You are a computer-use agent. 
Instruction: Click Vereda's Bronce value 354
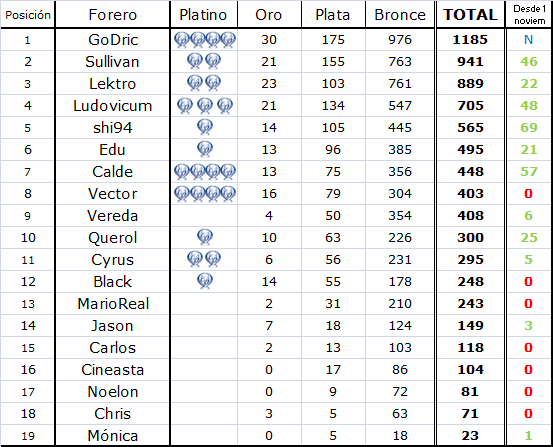click(400, 216)
